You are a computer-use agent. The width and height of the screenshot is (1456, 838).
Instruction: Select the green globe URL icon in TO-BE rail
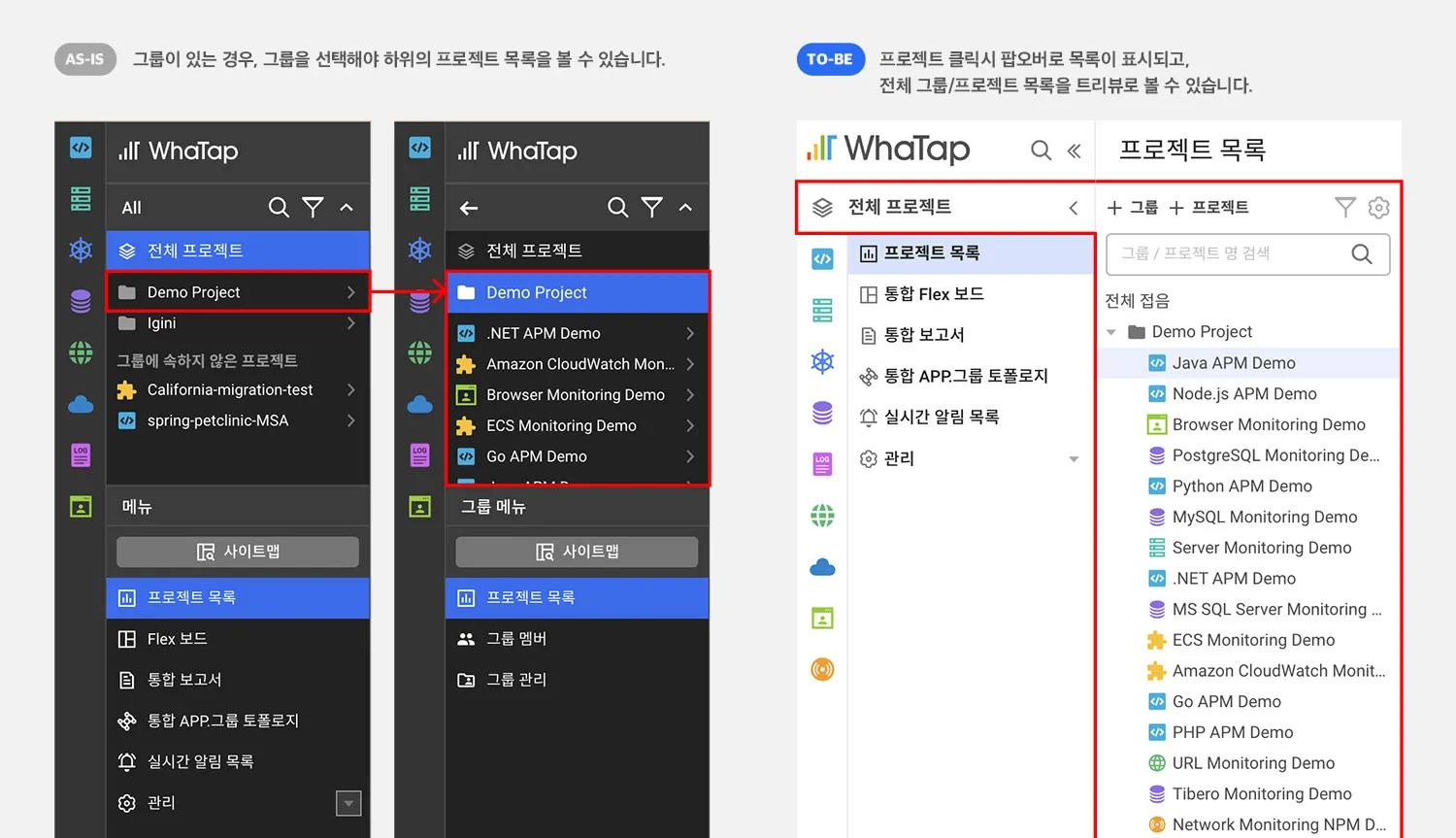(x=822, y=516)
